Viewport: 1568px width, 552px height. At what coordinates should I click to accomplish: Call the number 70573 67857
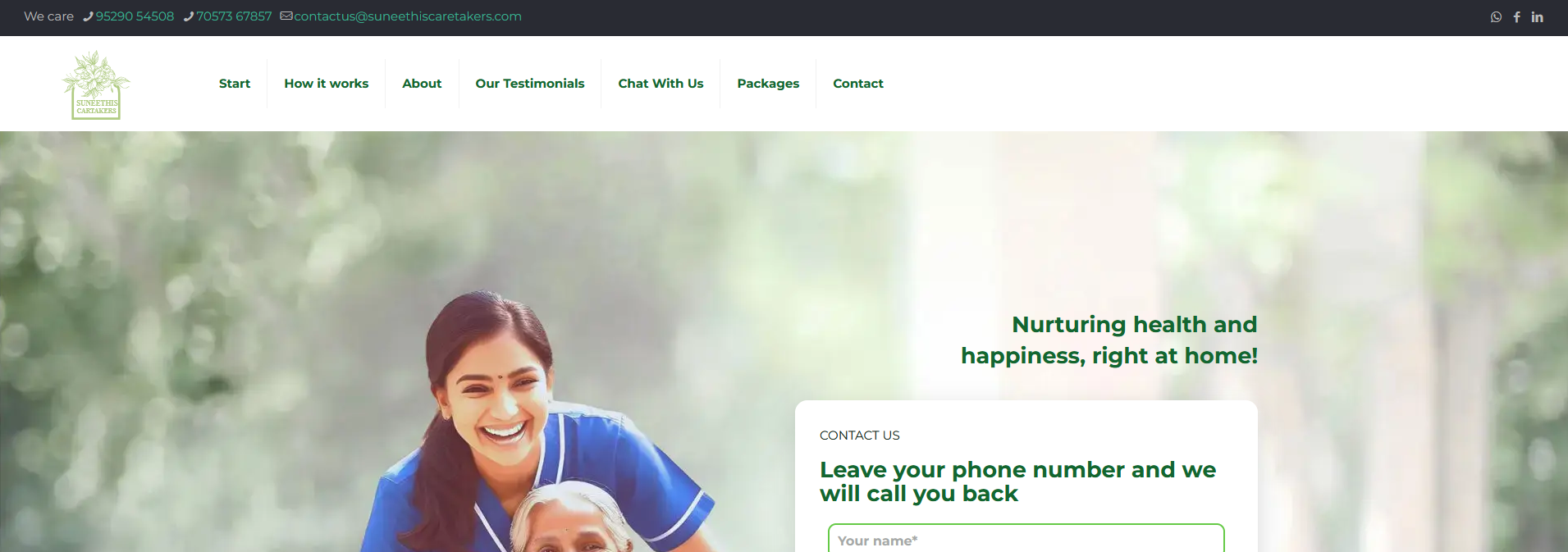[x=234, y=16]
